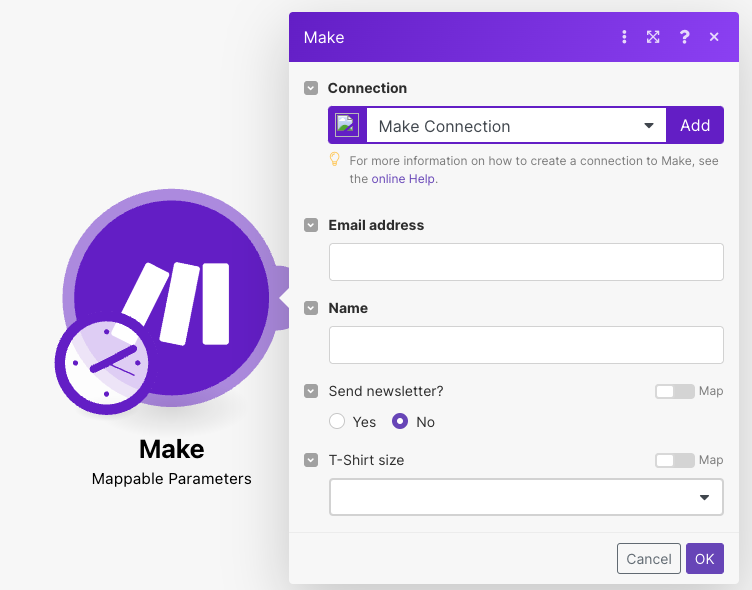Click the connection image icon beside Make Connection
Screen dimensions: 752x590
[x=347, y=125]
